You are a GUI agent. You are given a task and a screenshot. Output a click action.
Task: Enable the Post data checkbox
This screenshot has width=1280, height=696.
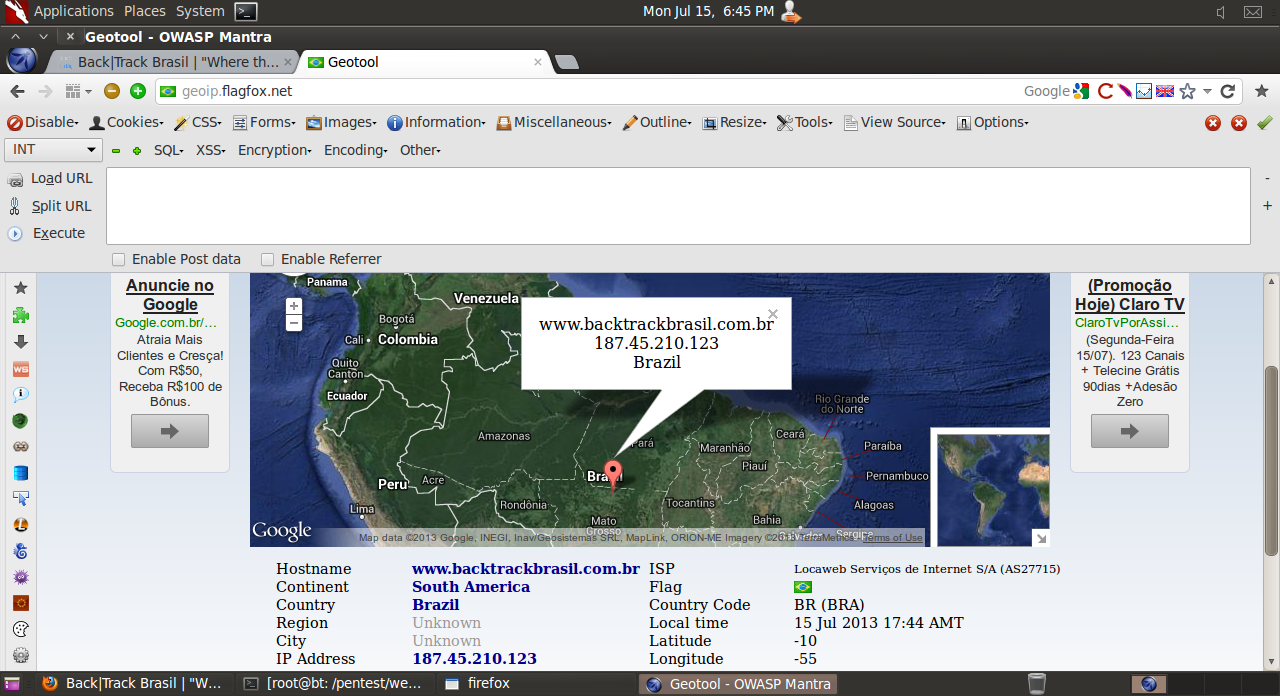(119, 259)
